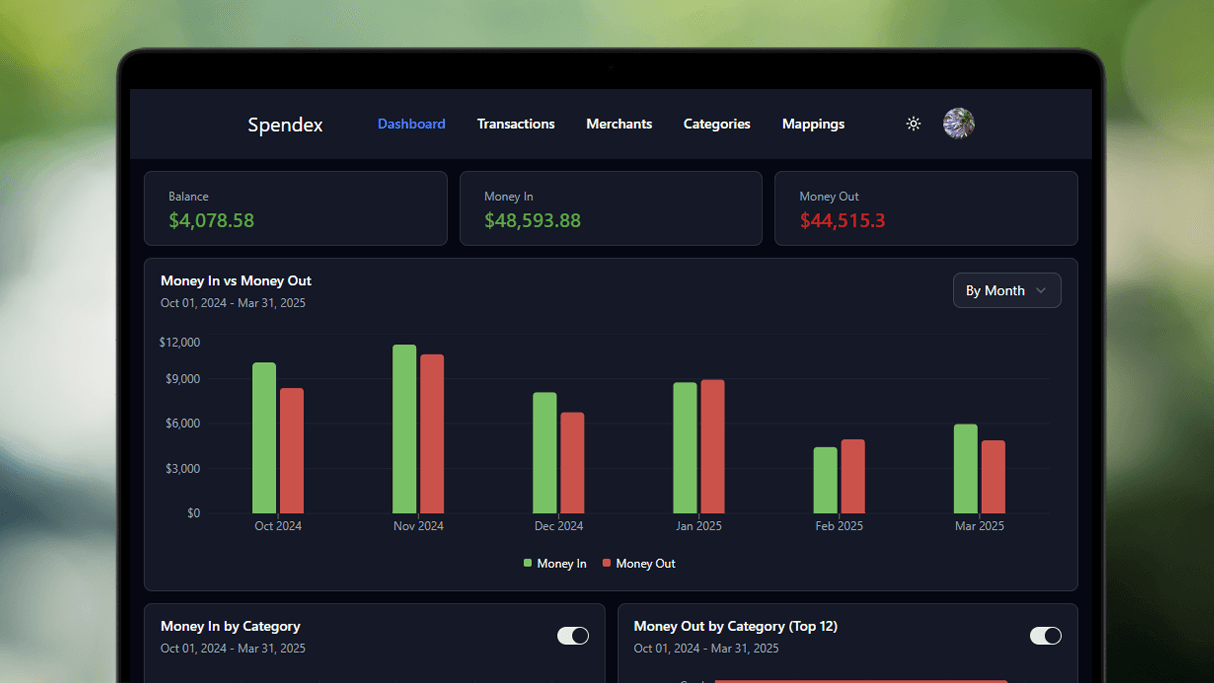Select the Mar 2025 red Money Out bar

pyautogui.click(x=993, y=477)
